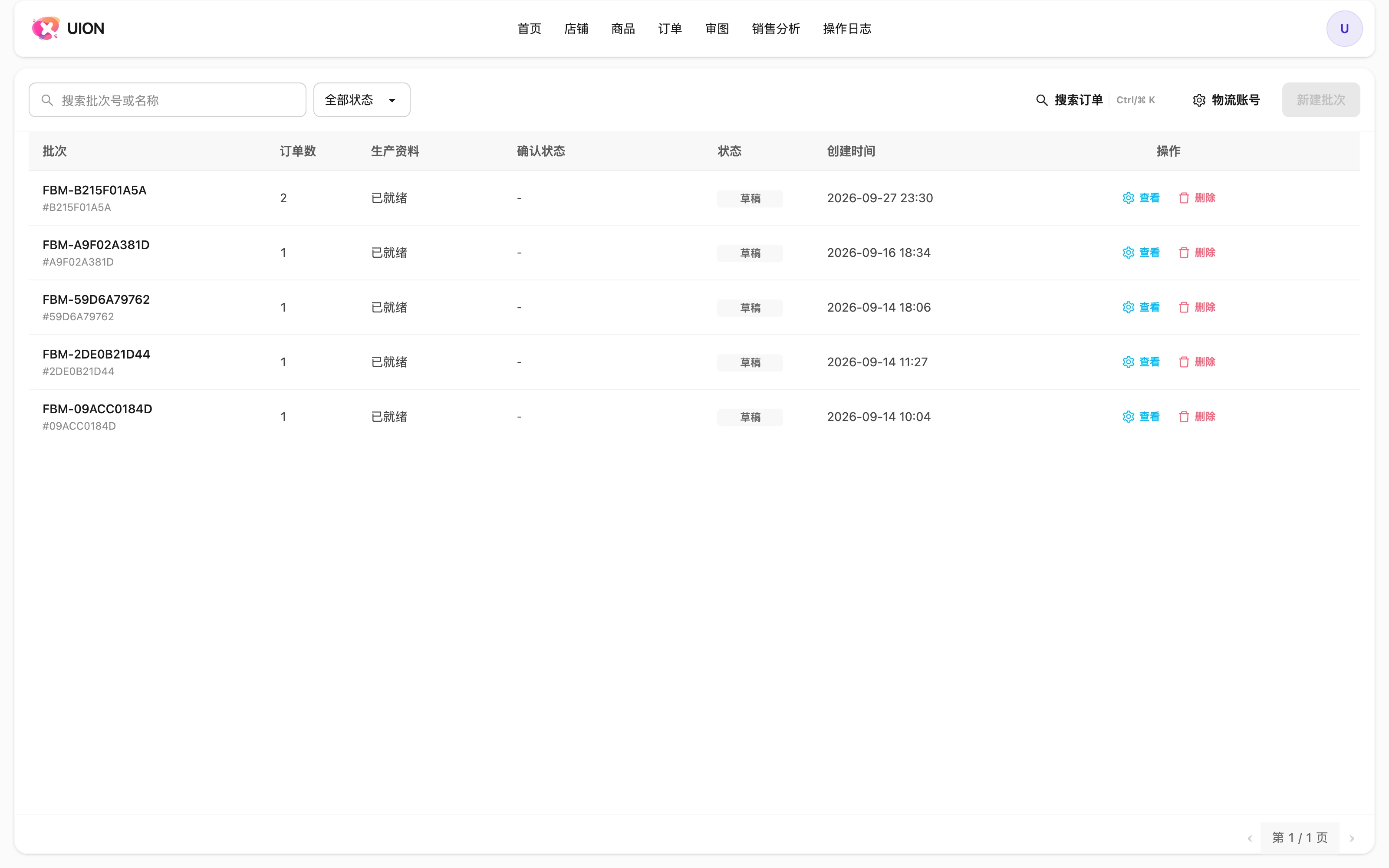The image size is (1389, 868).
Task: Open the 商品 nav item
Action: [x=623, y=29]
